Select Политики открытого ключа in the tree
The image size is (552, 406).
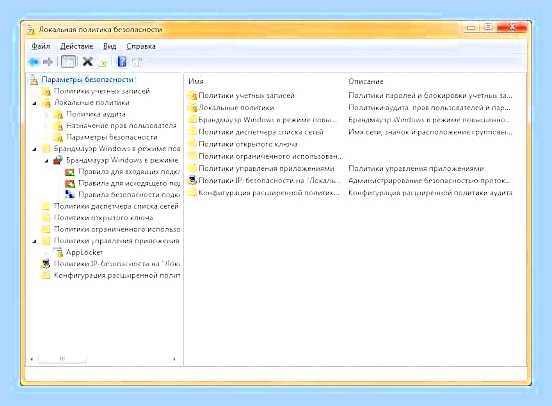[x=103, y=218]
